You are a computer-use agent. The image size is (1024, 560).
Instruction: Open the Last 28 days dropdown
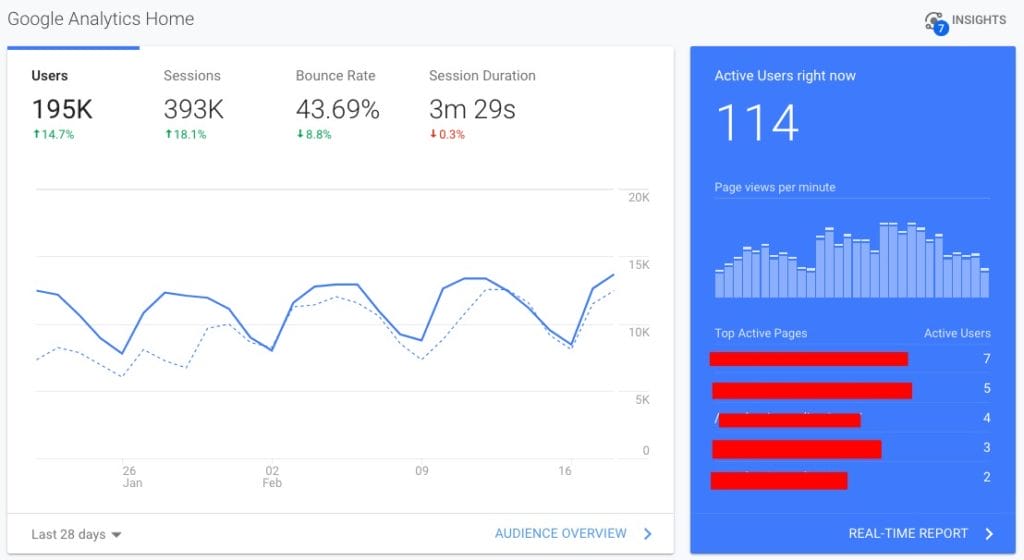pyautogui.click(x=68, y=534)
